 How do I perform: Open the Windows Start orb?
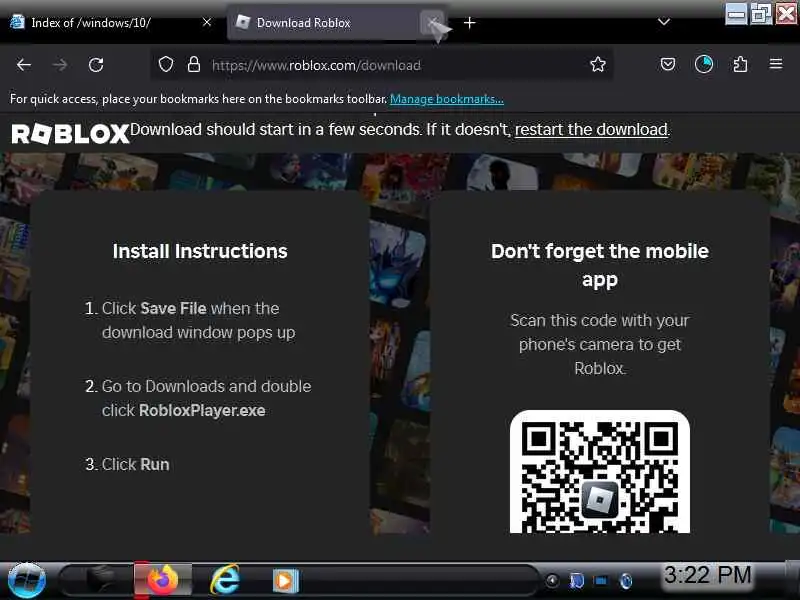click(x=27, y=580)
